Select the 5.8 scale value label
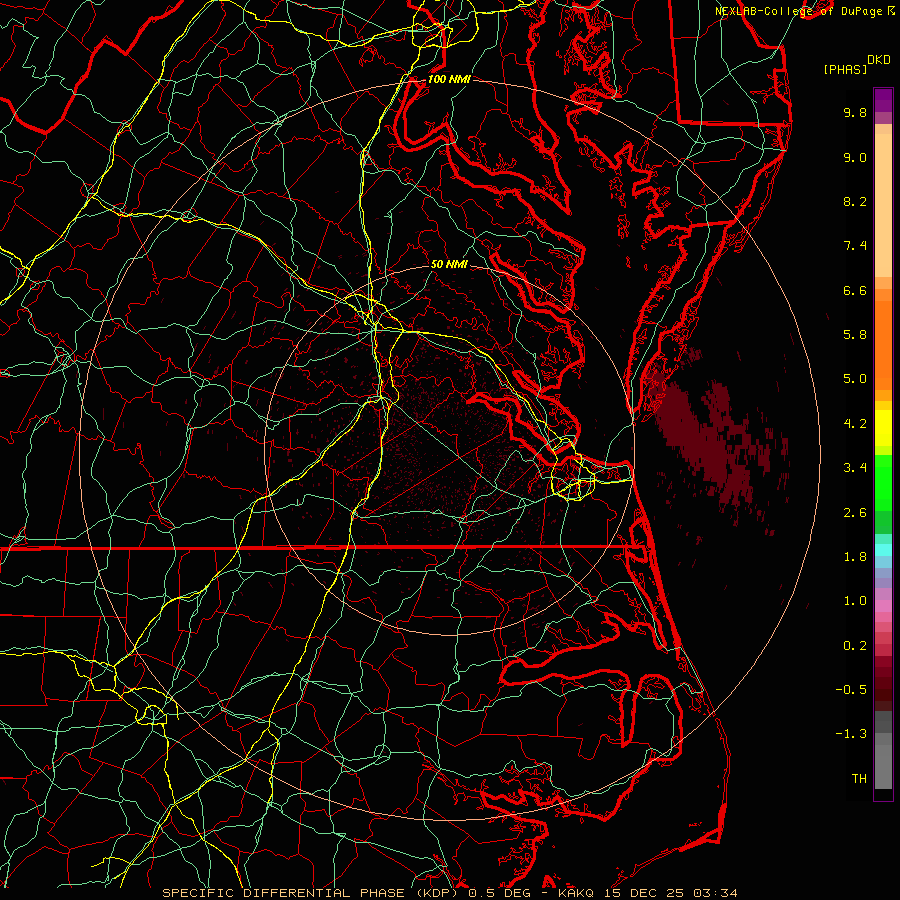This screenshot has height=900, width=900. [x=855, y=335]
